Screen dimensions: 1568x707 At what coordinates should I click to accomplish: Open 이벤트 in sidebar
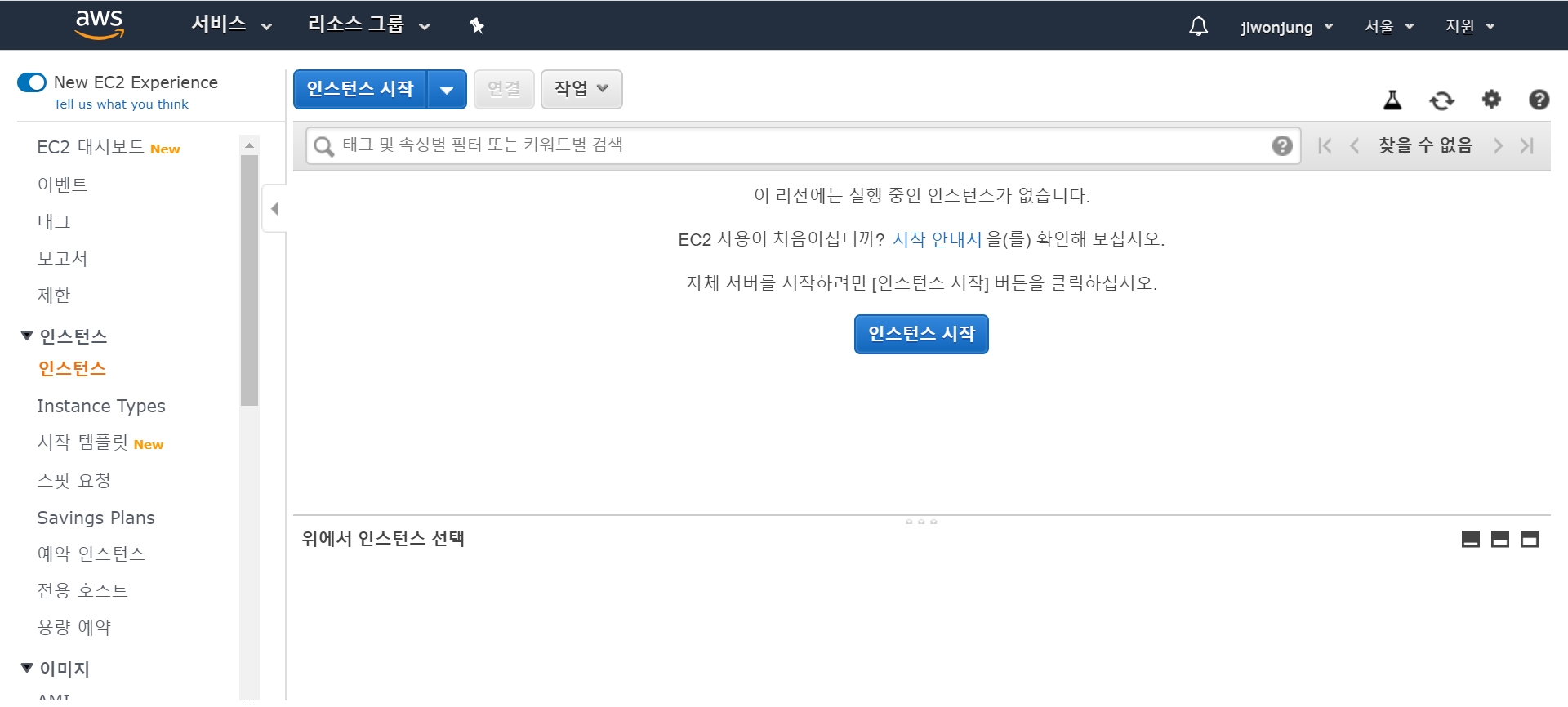click(x=62, y=185)
